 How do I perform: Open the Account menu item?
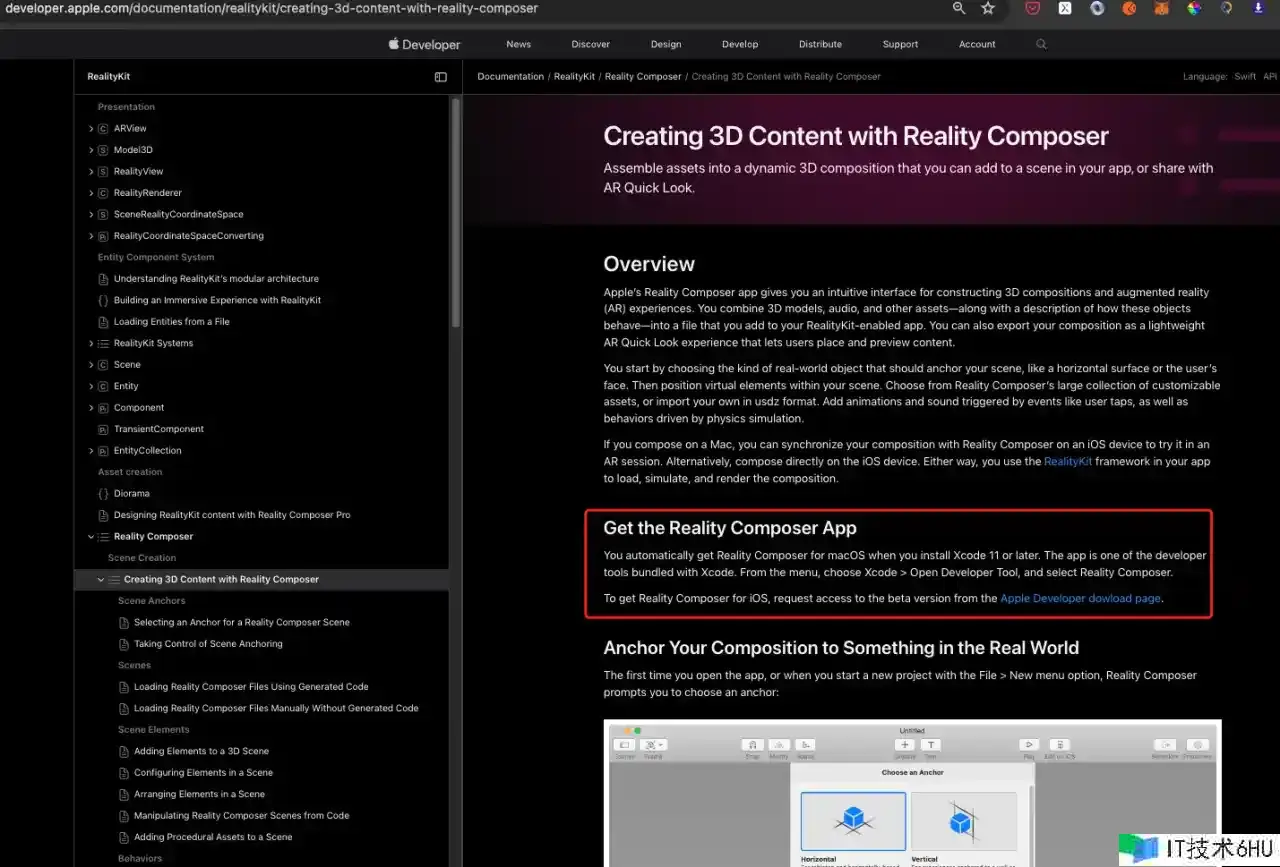[x=977, y=44]
